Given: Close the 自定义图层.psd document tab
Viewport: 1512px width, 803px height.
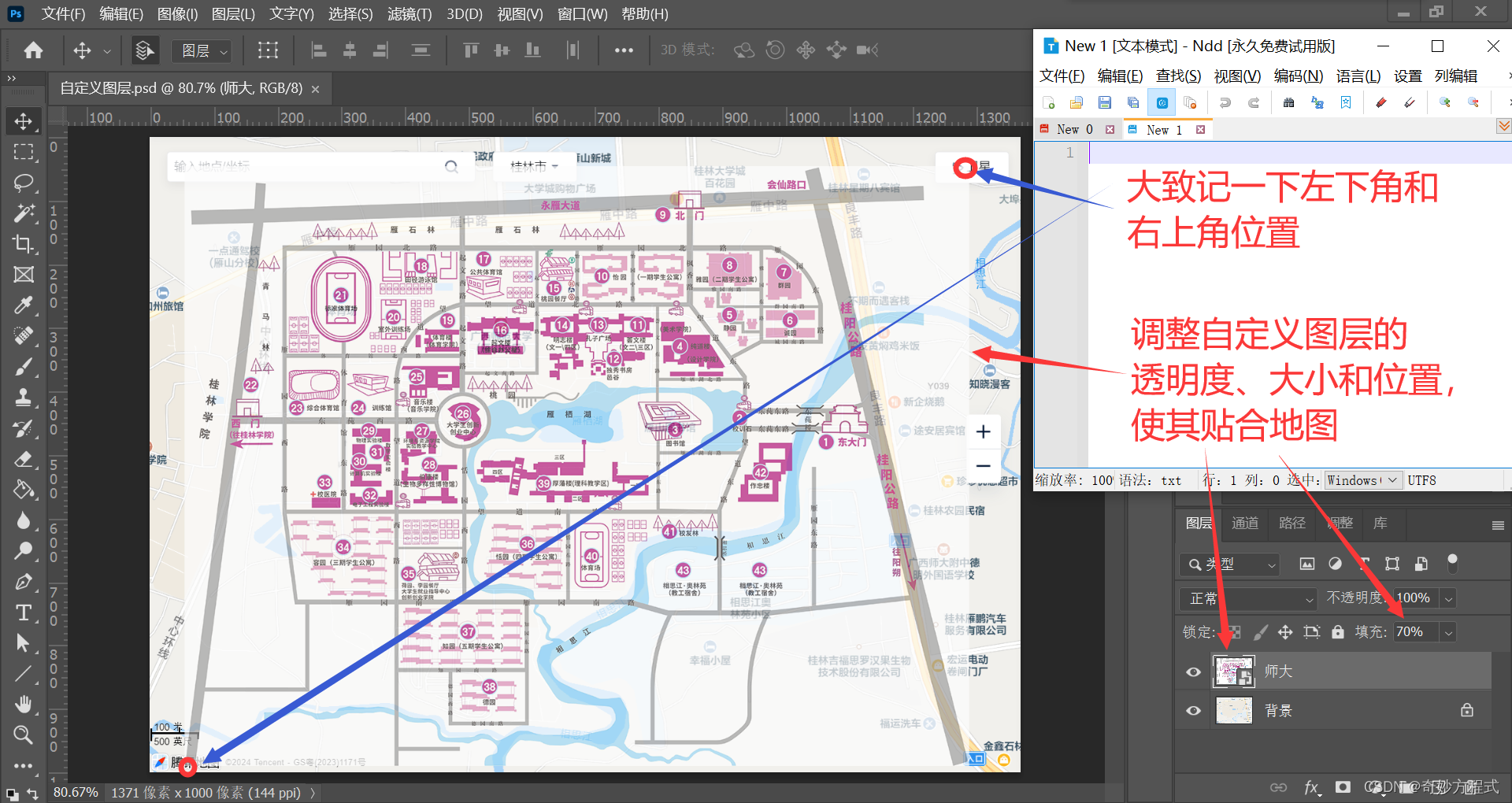Looking at the screenshot, I should click(315, 89).
